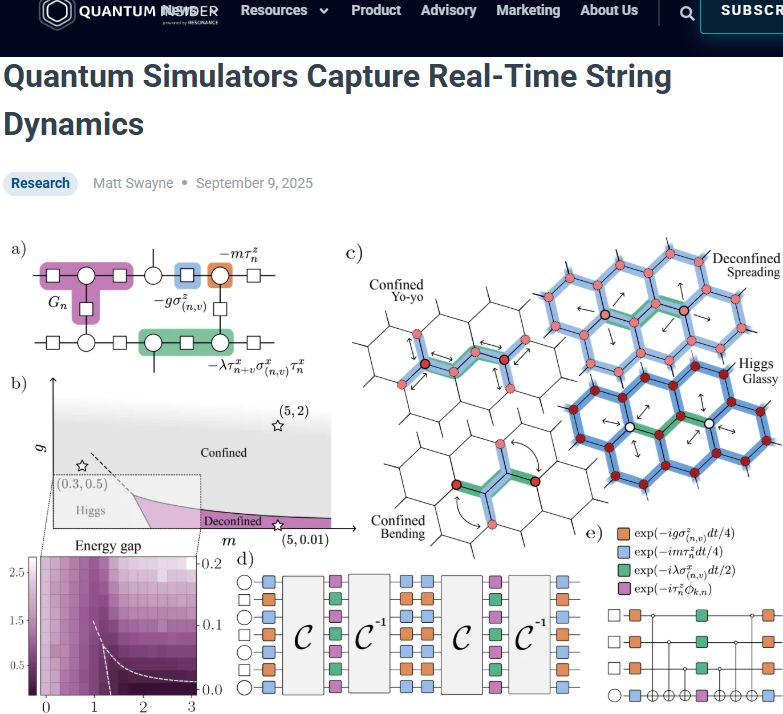Open search with the magnifier icon
783x714 pixels.
[686, 13]
